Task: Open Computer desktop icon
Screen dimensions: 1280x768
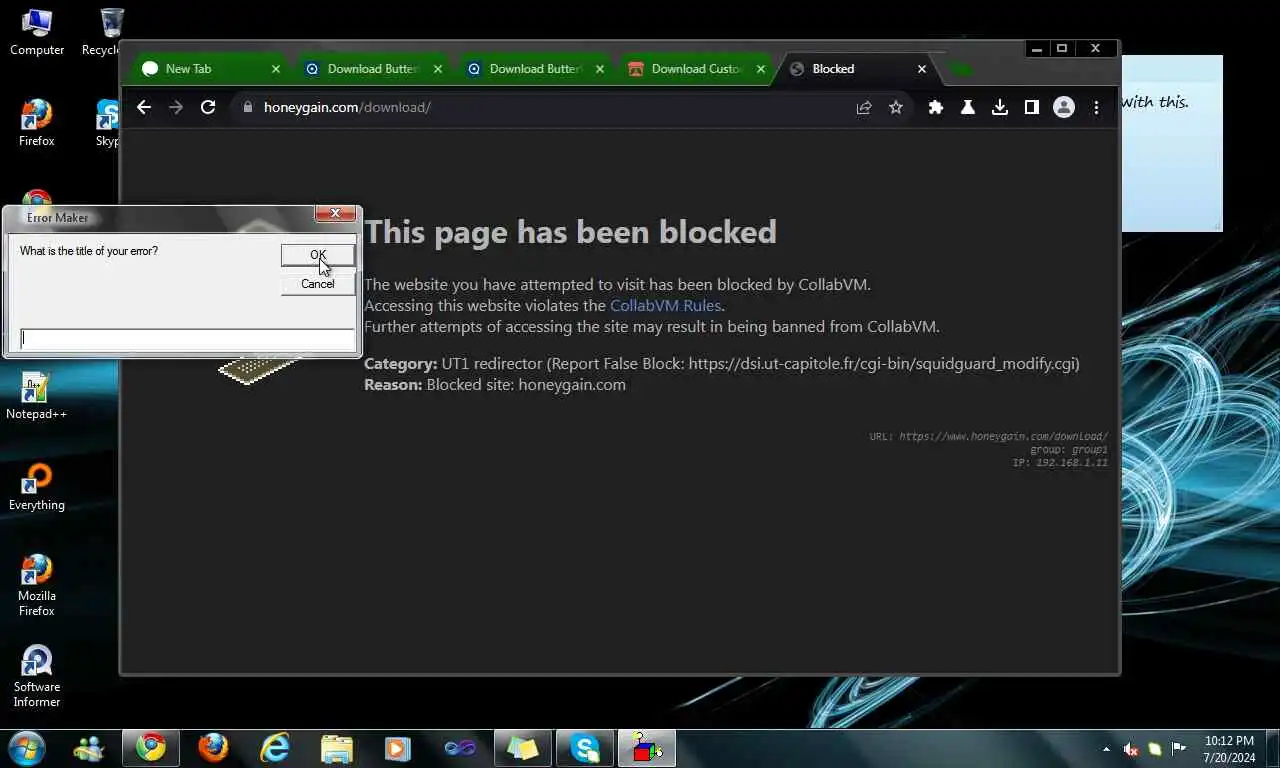Action: click(x=37, y=32)
